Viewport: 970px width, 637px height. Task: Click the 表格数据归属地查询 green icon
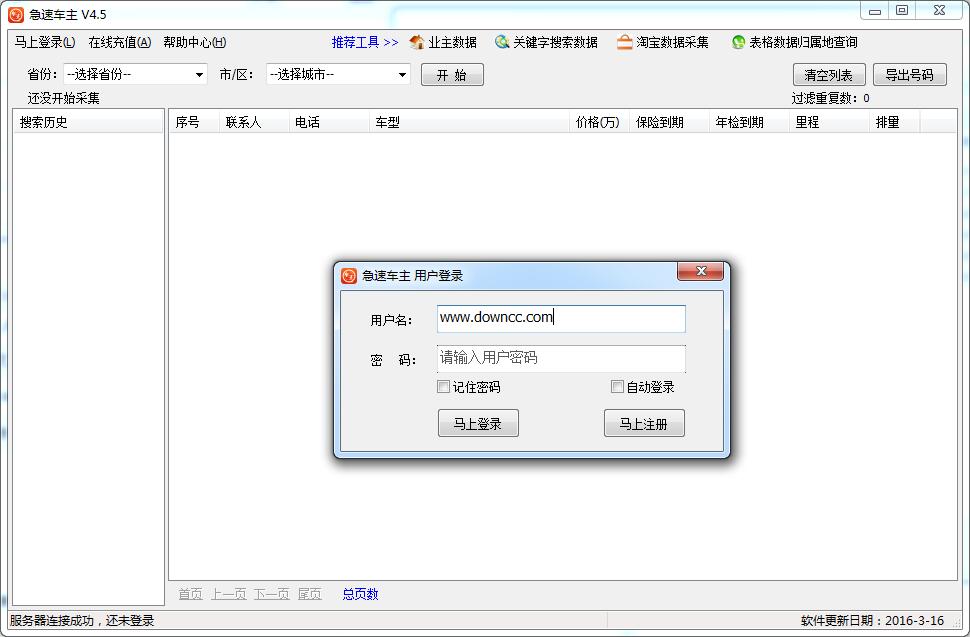click(738, 42)
